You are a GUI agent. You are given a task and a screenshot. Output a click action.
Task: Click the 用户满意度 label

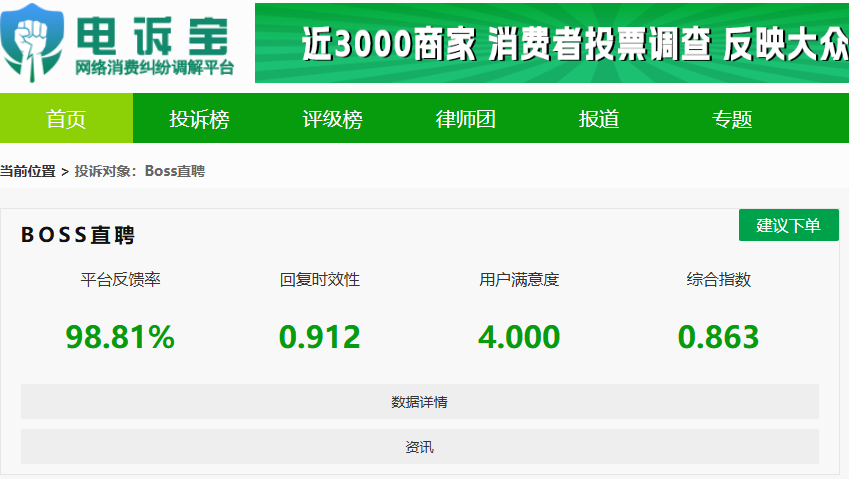(519, 279)
